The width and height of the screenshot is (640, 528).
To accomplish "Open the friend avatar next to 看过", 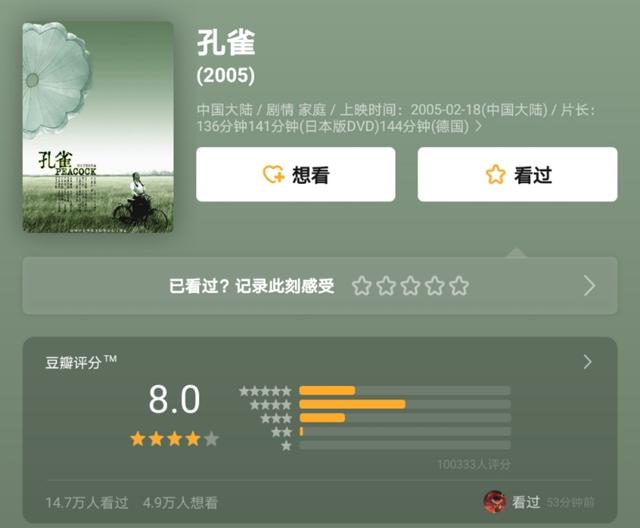I will (495, 502).
